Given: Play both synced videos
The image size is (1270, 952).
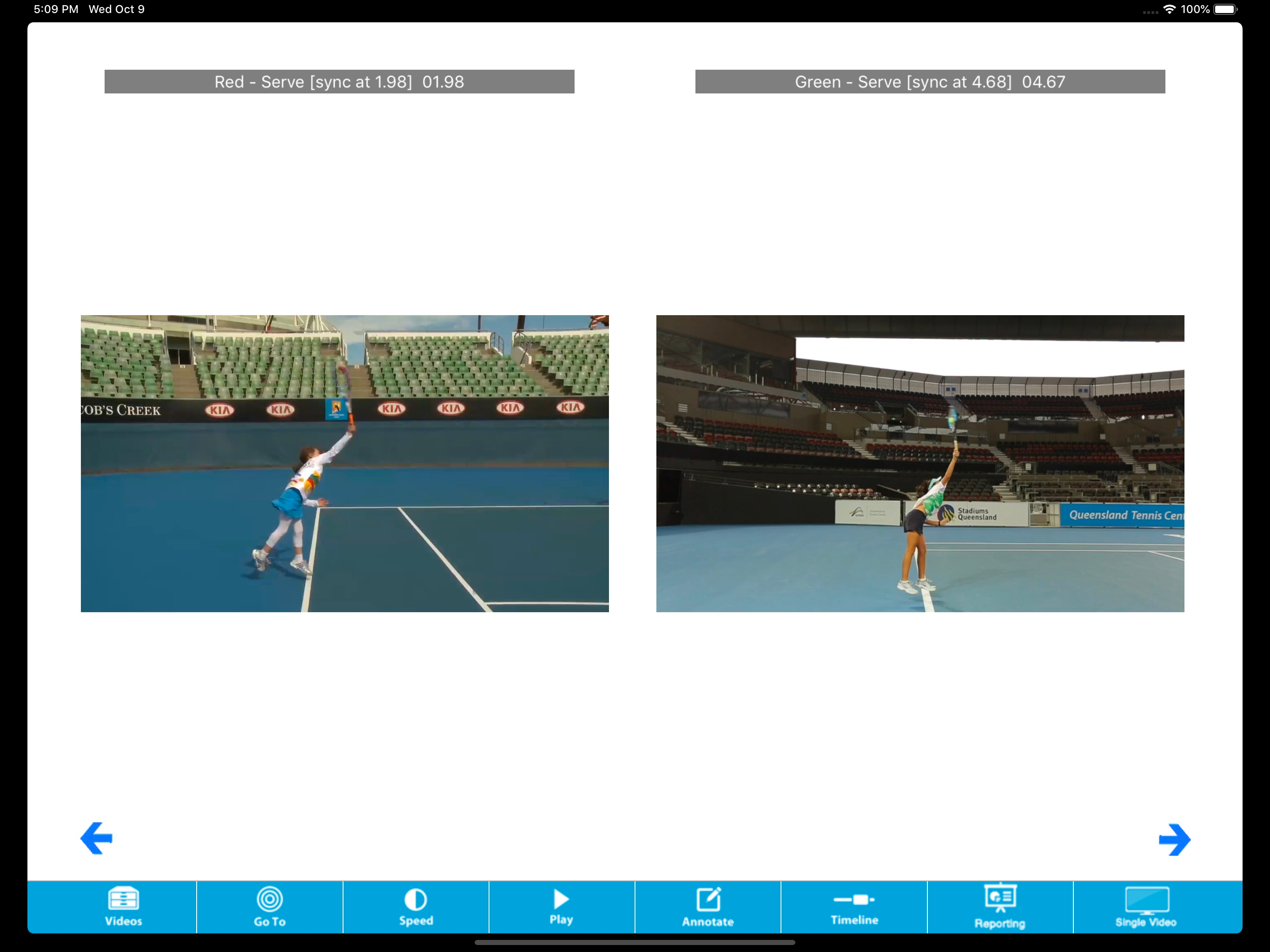Looking at the screenshot, I should click(561, 906).
